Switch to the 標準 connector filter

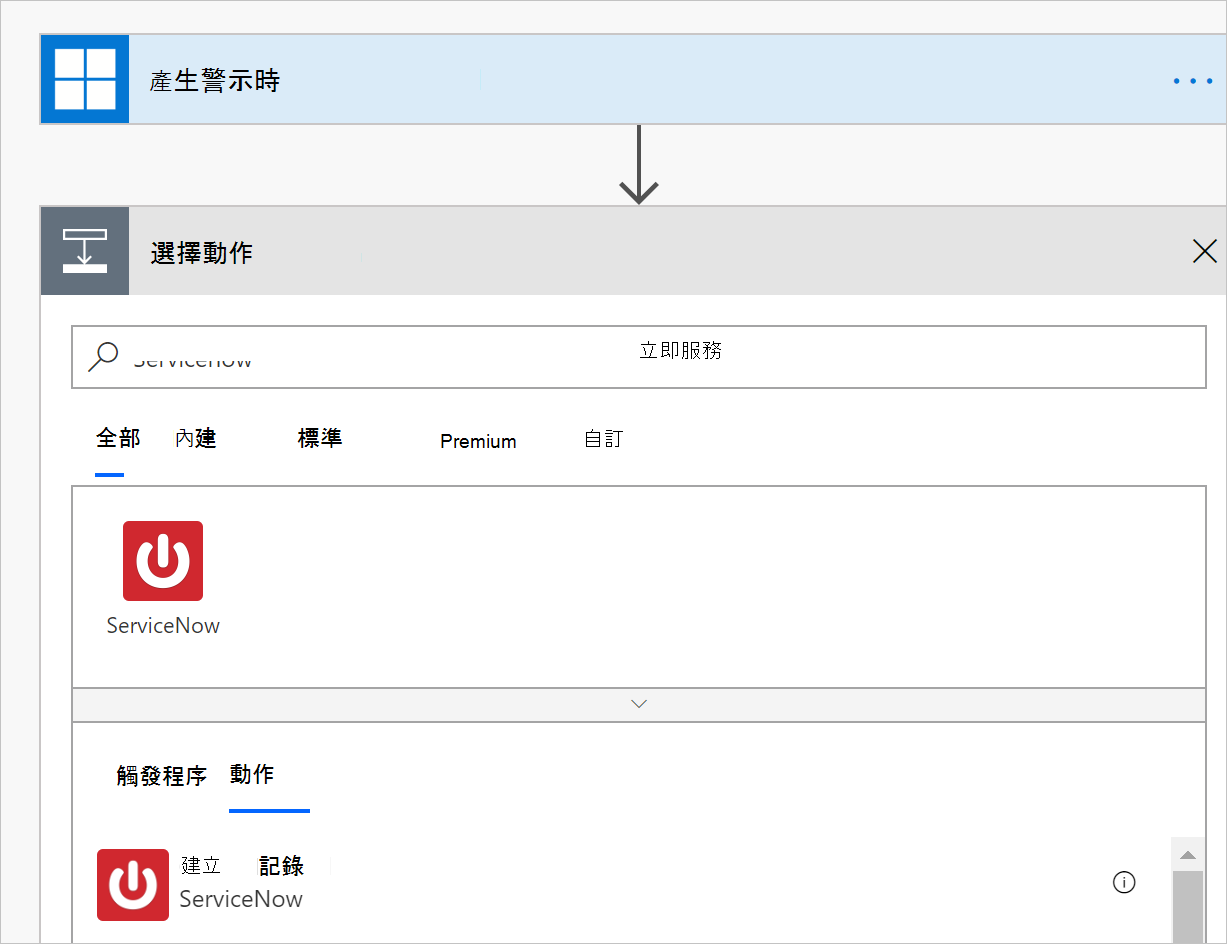pyautogui.click(x=319, y=438)
